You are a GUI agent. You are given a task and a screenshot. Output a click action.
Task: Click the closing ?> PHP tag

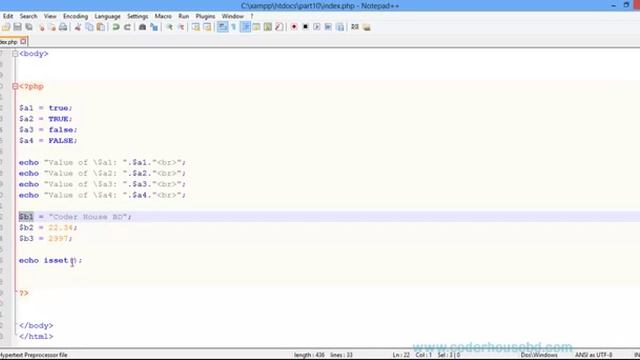click(x=24, y=293)
